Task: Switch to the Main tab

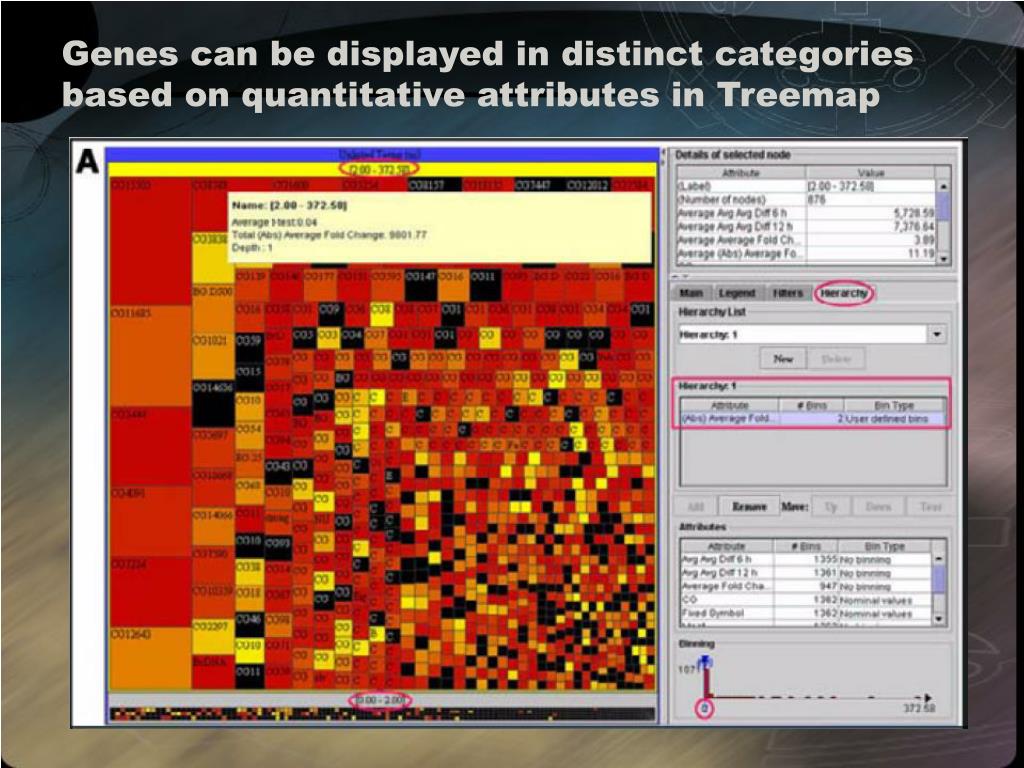Action: pyautogui.click(x=691, y=293)
